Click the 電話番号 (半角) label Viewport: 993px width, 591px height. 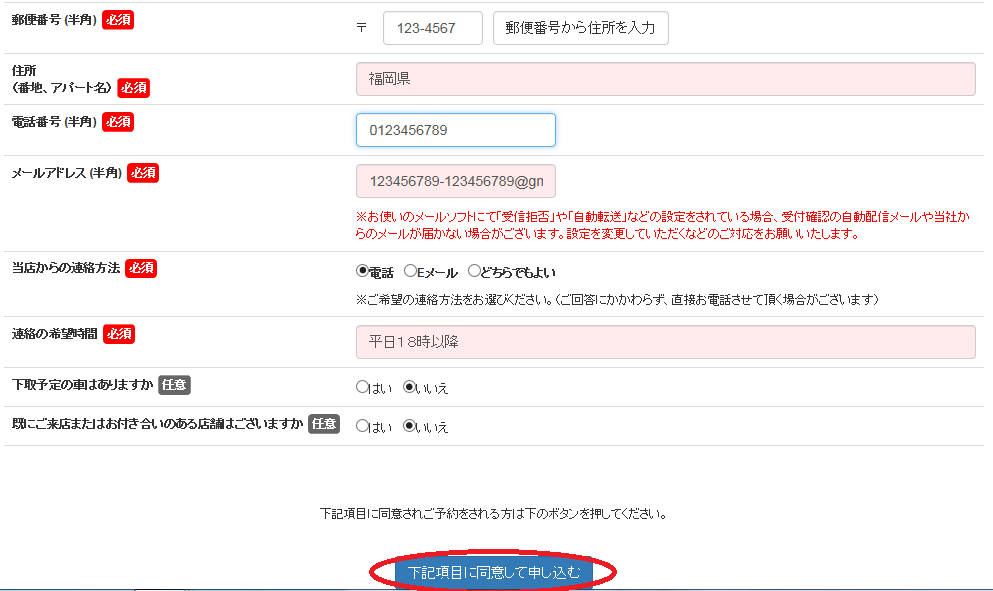[54, 122]
